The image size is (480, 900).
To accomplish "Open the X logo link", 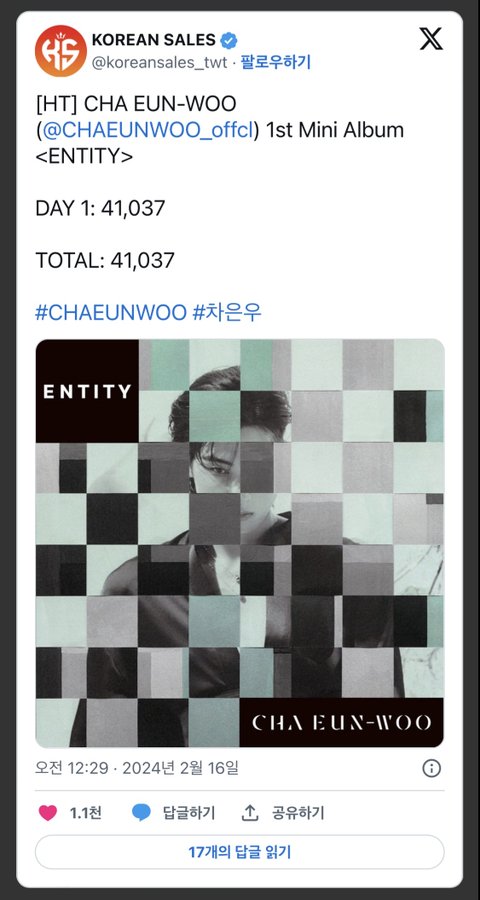I will 430,38.
